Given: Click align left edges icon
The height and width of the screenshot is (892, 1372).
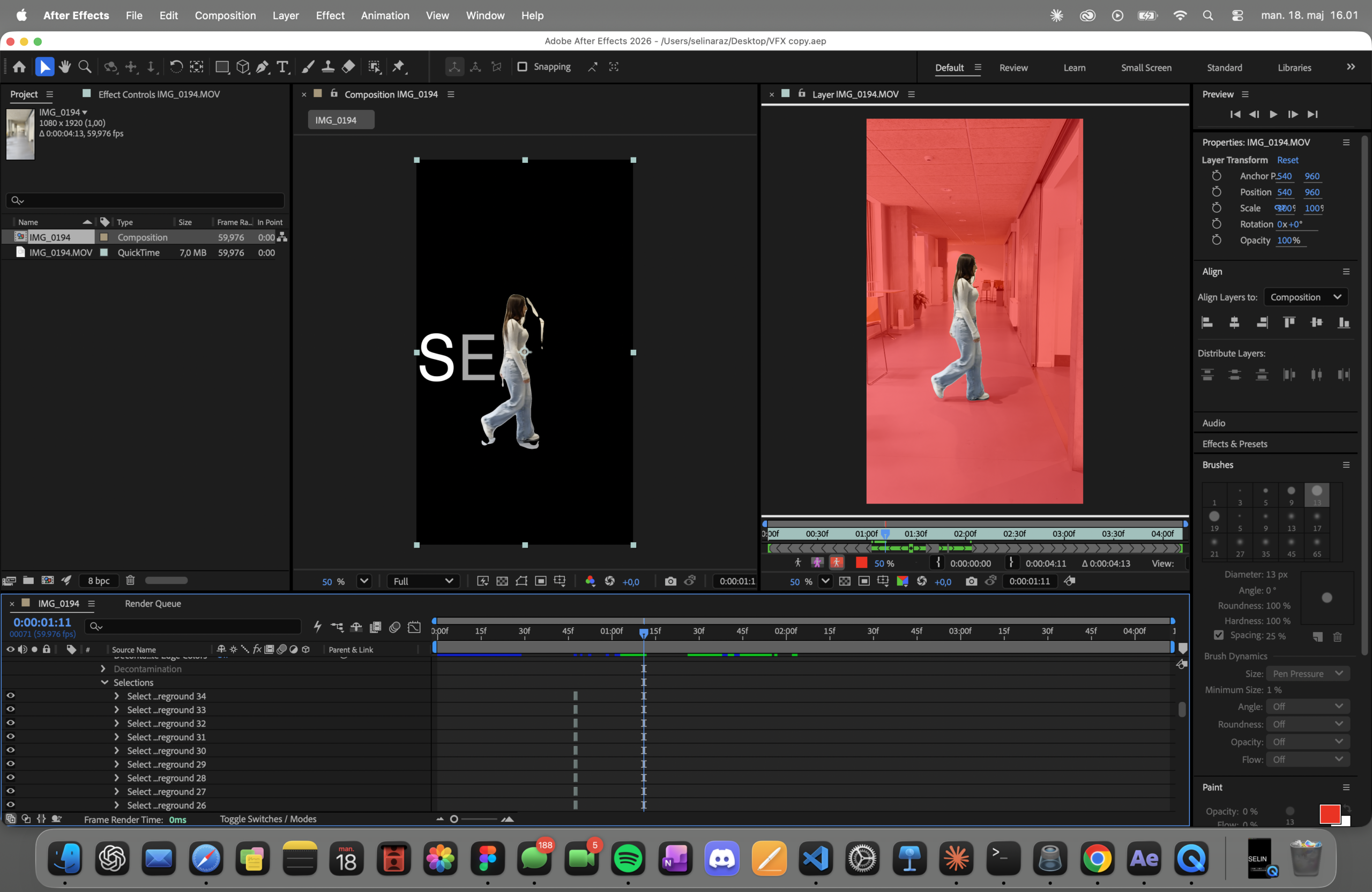Looking at the screenshot, I should (x=1207, y=322).
